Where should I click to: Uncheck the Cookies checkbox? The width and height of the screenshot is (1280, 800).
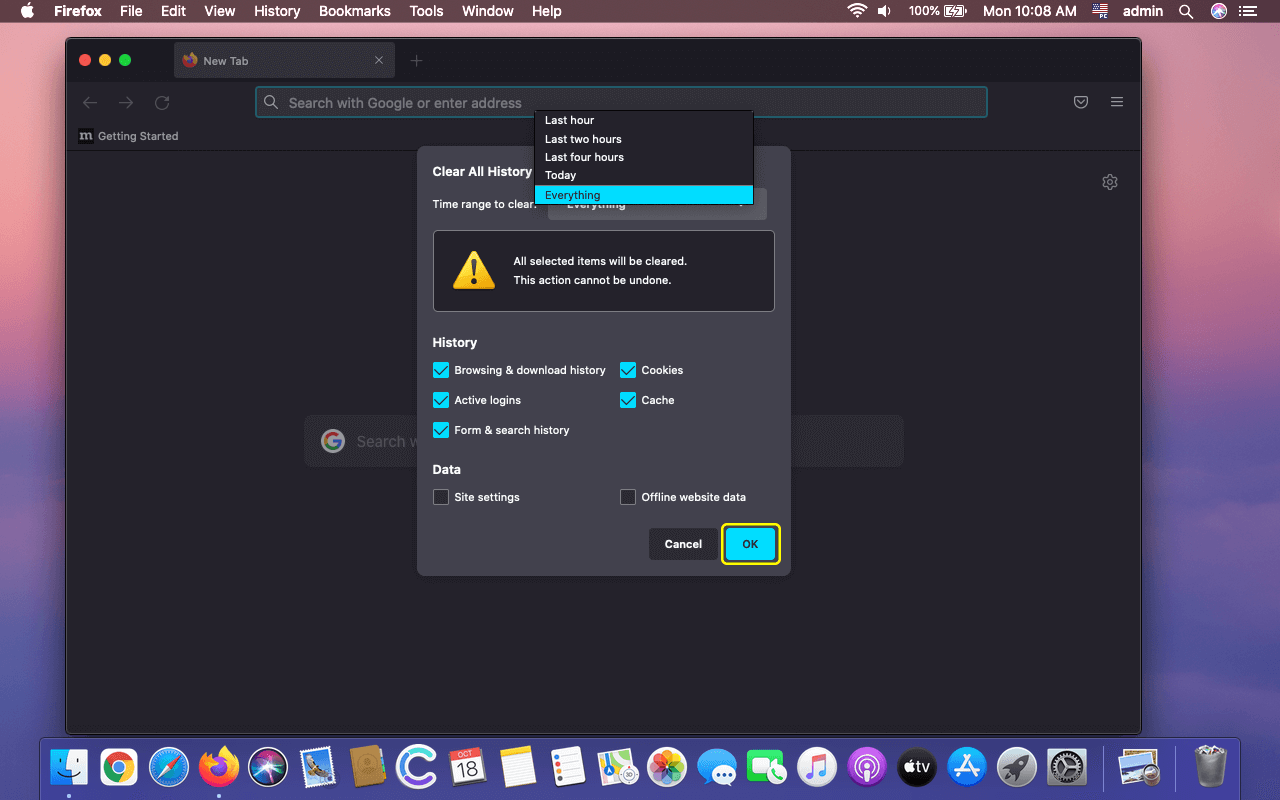coord(628,369)
